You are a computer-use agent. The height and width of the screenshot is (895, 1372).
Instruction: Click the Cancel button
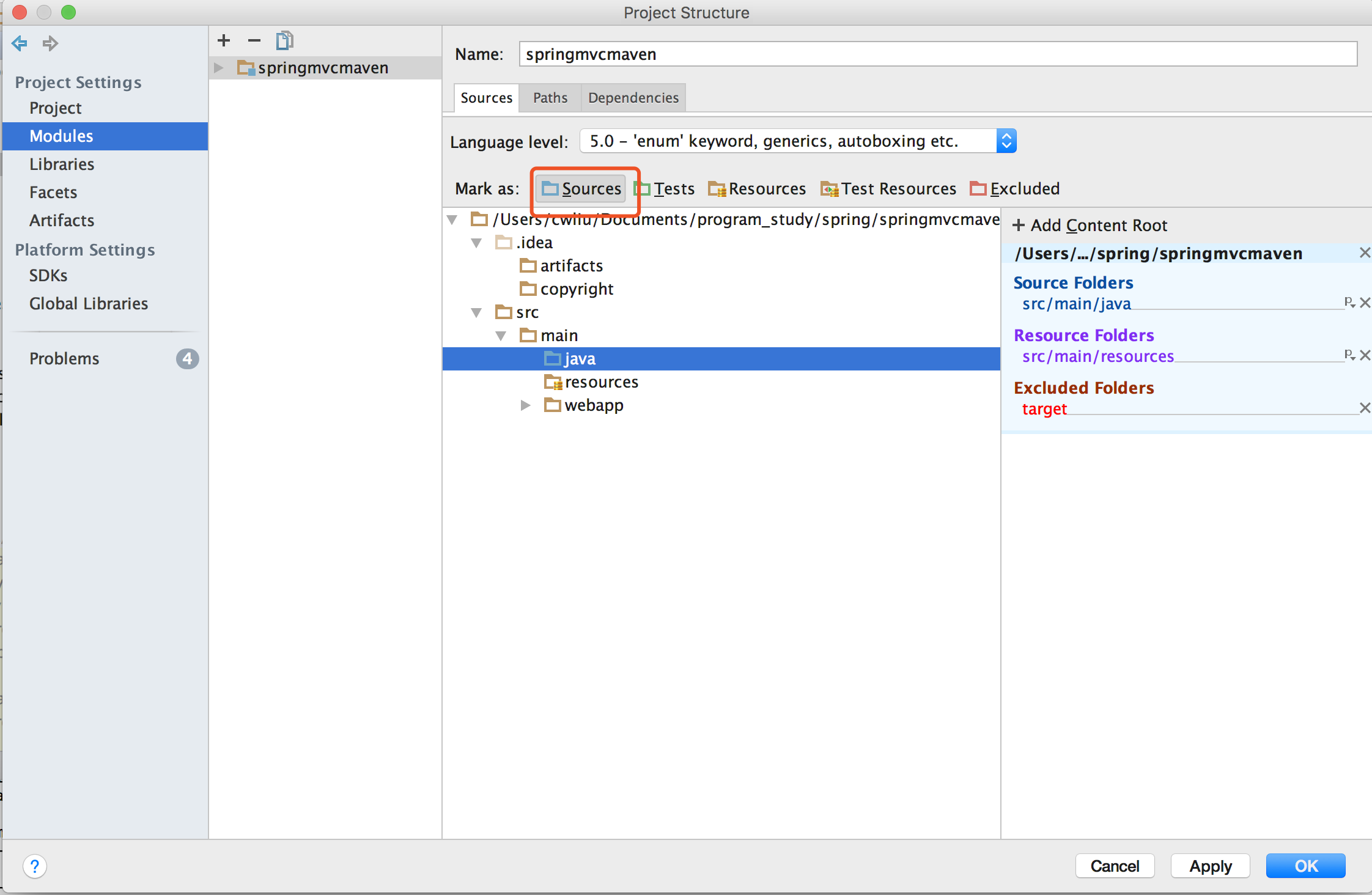(x=1115, y=866)
